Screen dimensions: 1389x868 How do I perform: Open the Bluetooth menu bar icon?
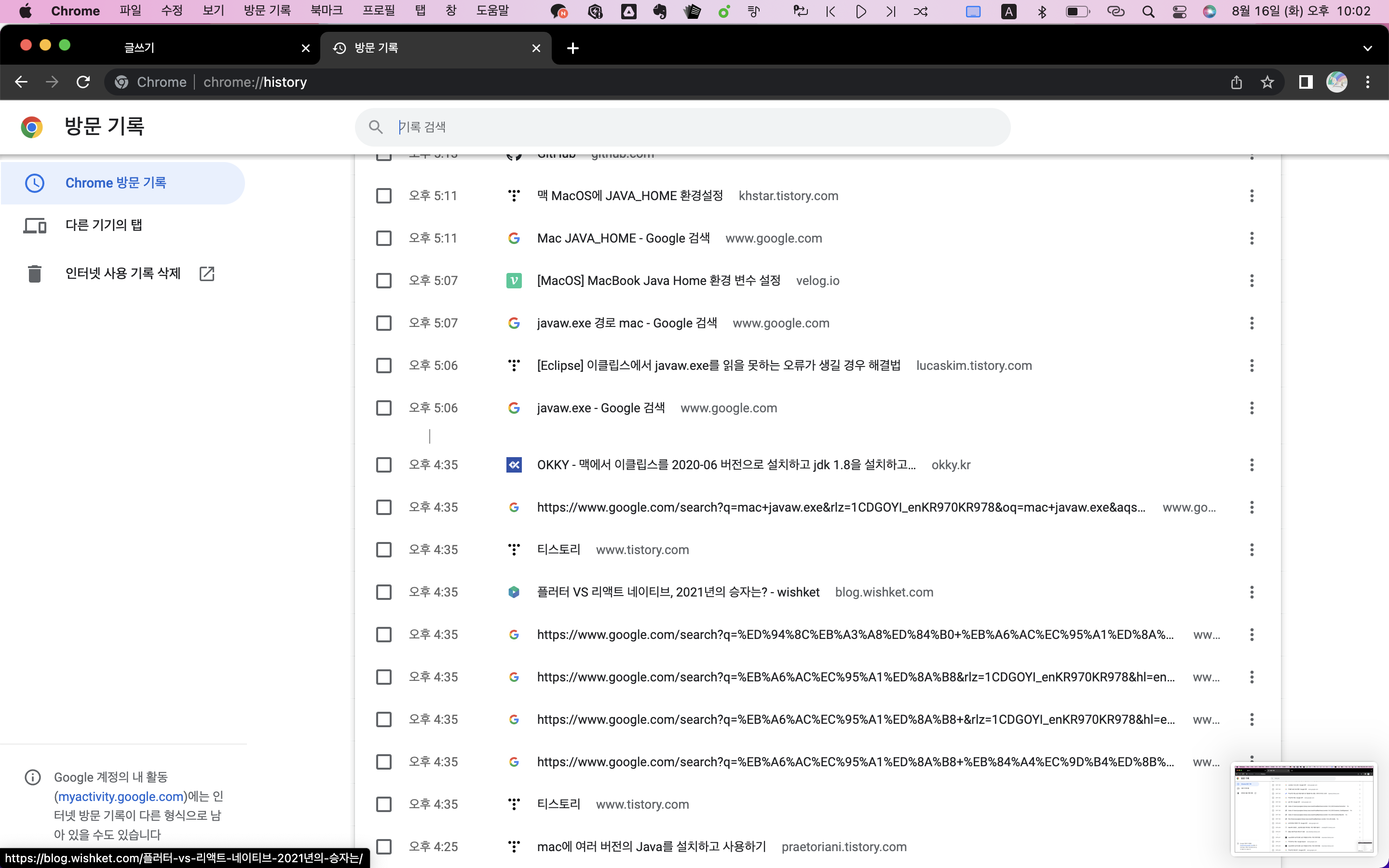coord(1042,12)
